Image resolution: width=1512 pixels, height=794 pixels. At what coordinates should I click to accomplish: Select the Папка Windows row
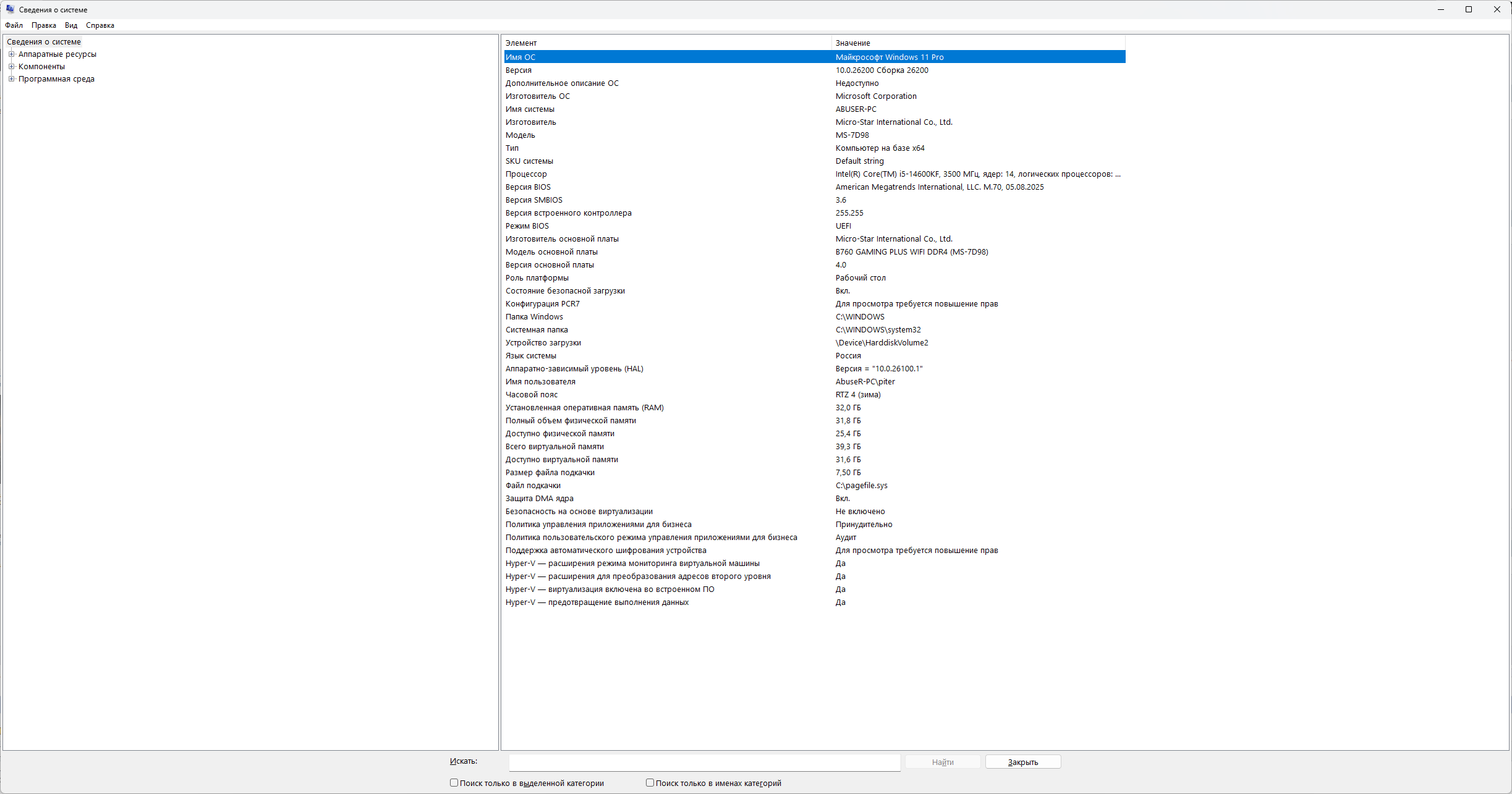815,316
